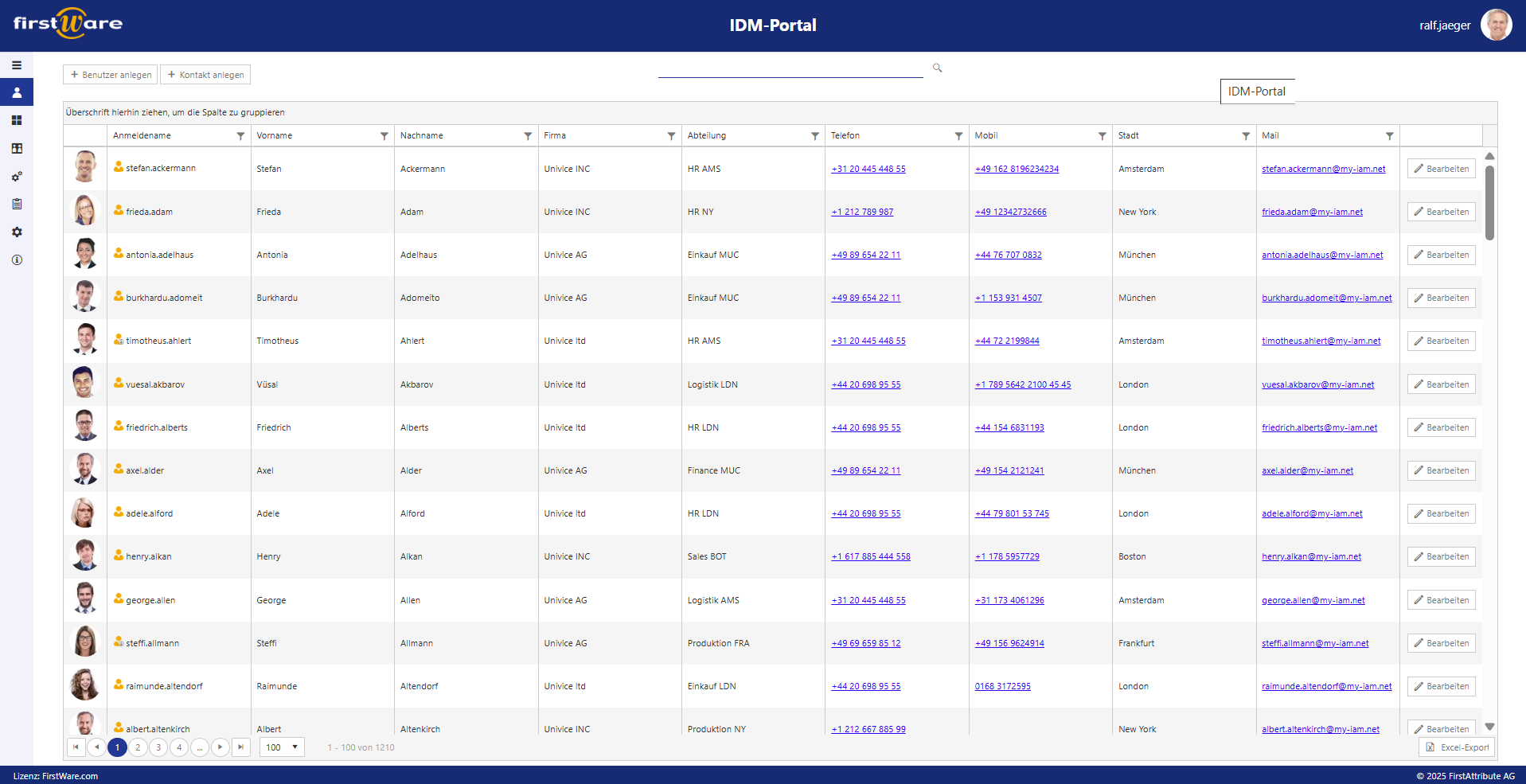Open the clipboard reports icon in the sidebar

click(x=17, y=204)
